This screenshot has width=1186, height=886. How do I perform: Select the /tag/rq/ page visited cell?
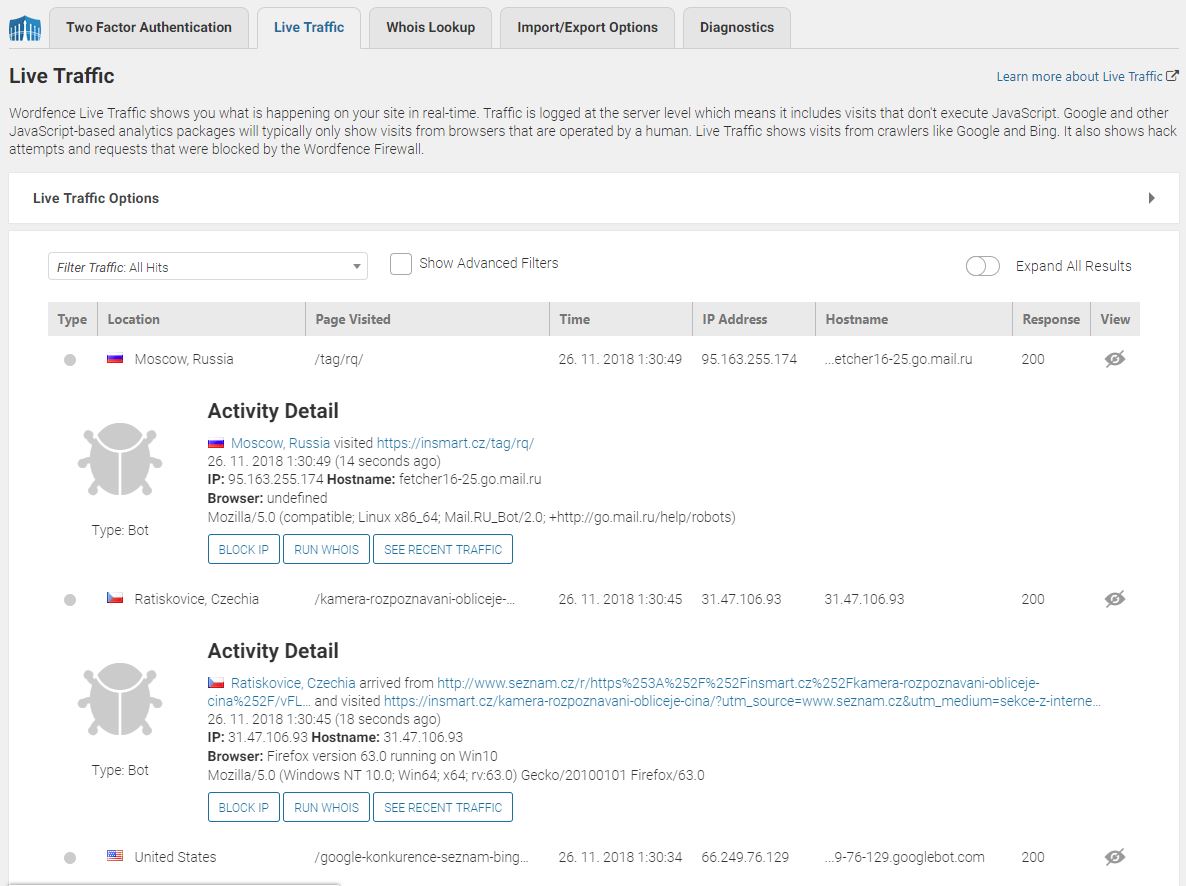click(339, 359)
